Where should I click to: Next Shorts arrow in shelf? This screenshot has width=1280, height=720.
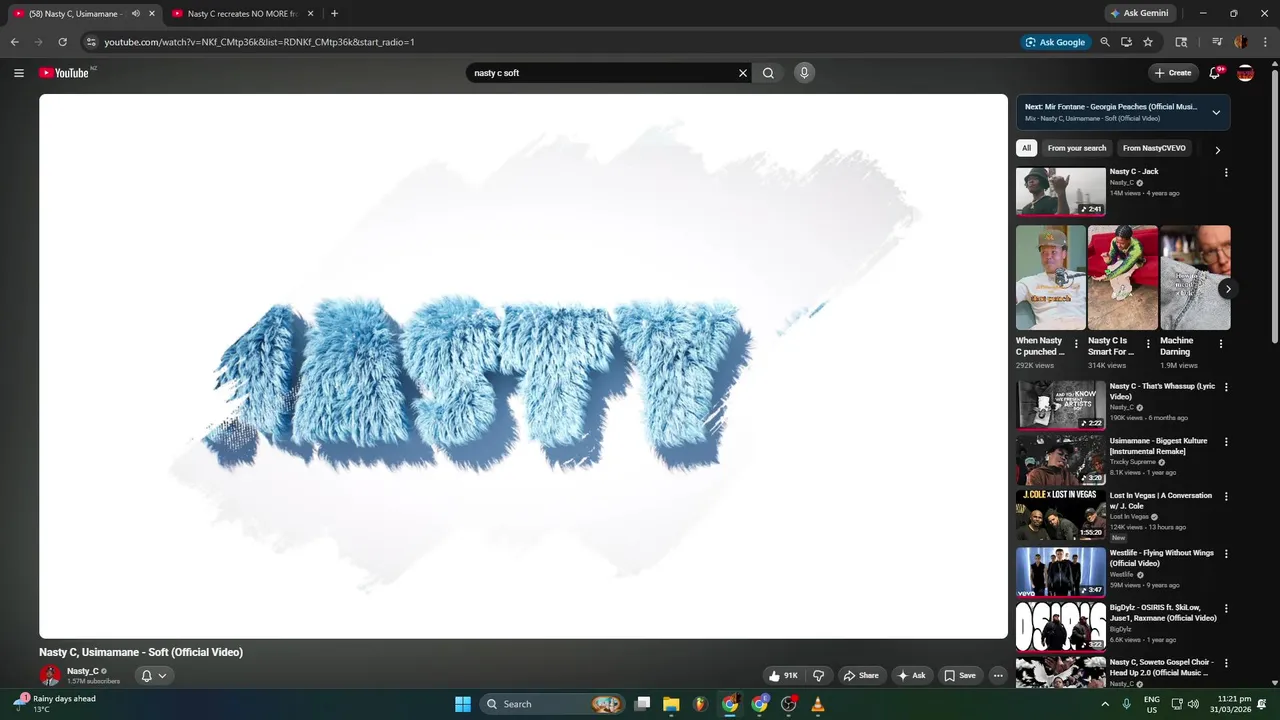click(x=1228, y=289)
